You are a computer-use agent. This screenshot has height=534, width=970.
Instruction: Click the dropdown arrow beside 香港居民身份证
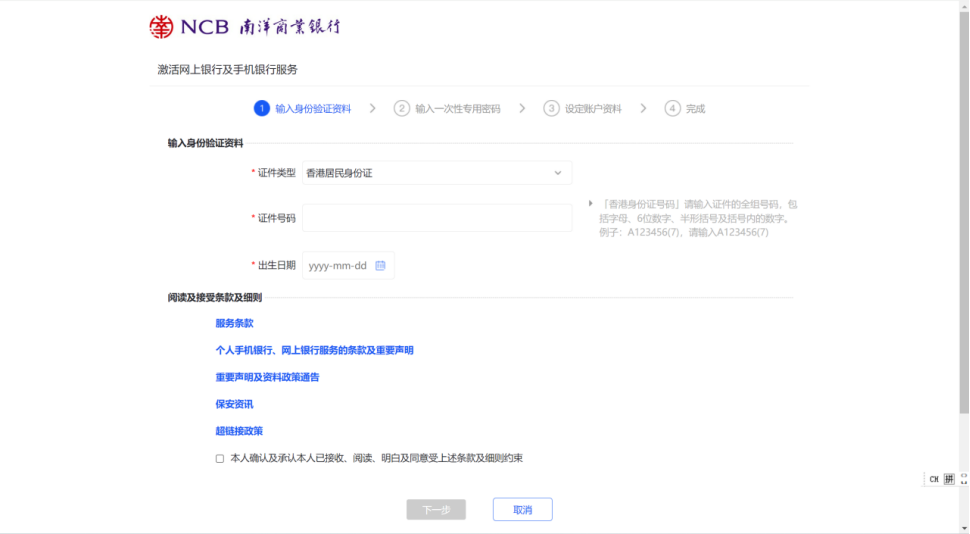(558, 173)
